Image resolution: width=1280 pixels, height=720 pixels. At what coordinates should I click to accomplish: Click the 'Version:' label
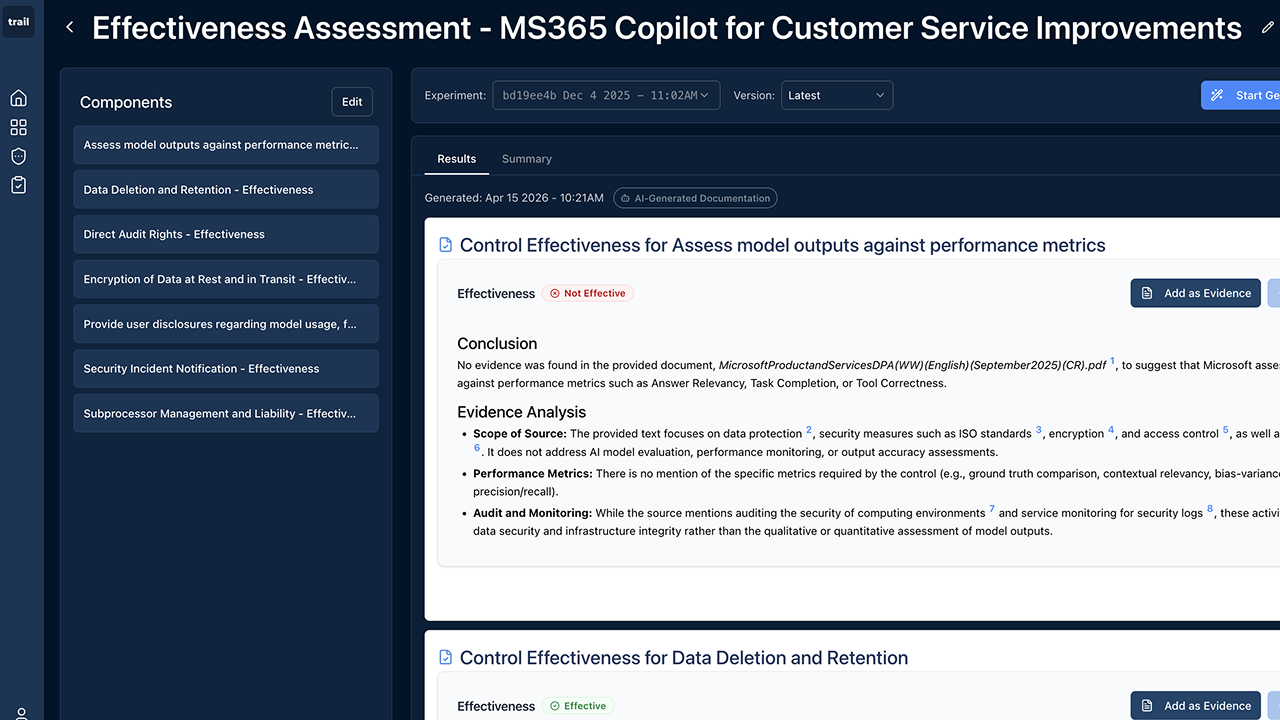(x=754, y=96)
